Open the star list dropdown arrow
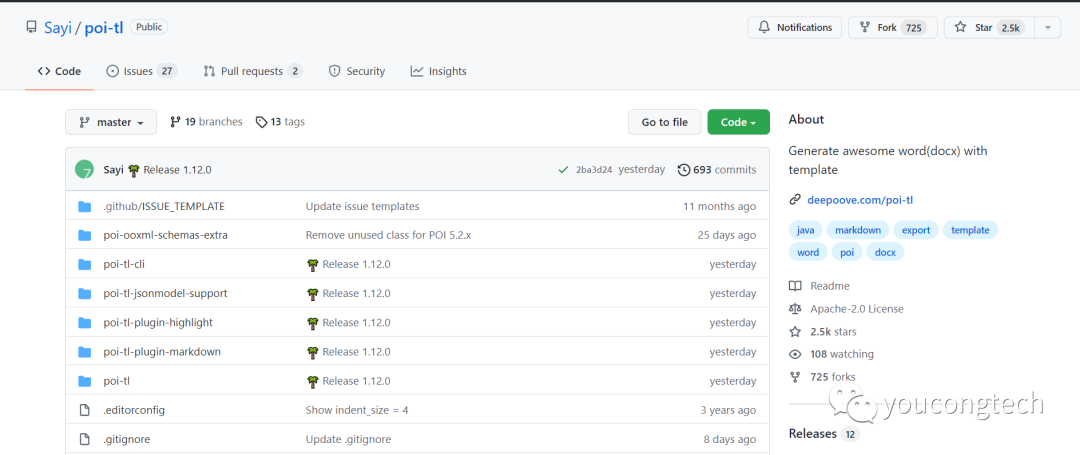The width and height of the screenshot is (1080, 455). click(x=1048, y=28)
